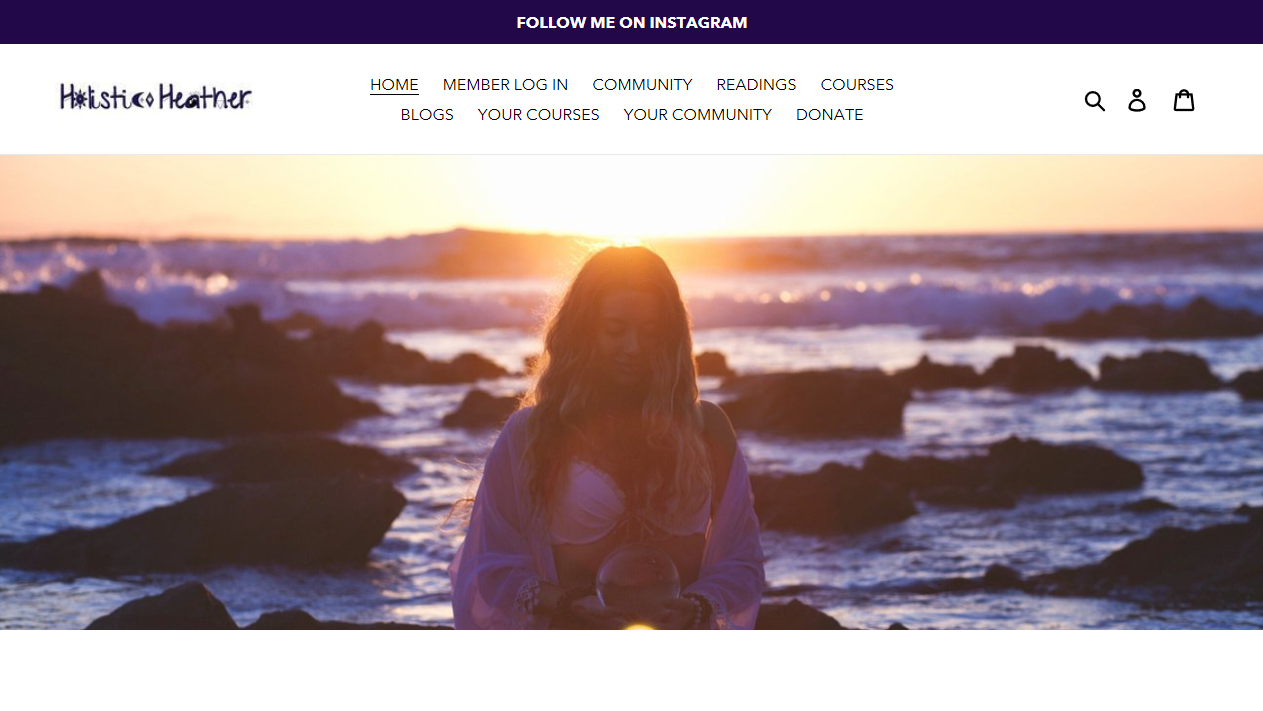The height and width of the screenshot is (711, 1263).
Task: Go to the HOME menu item
Action: pyautogui.click(x=394, y=85)
